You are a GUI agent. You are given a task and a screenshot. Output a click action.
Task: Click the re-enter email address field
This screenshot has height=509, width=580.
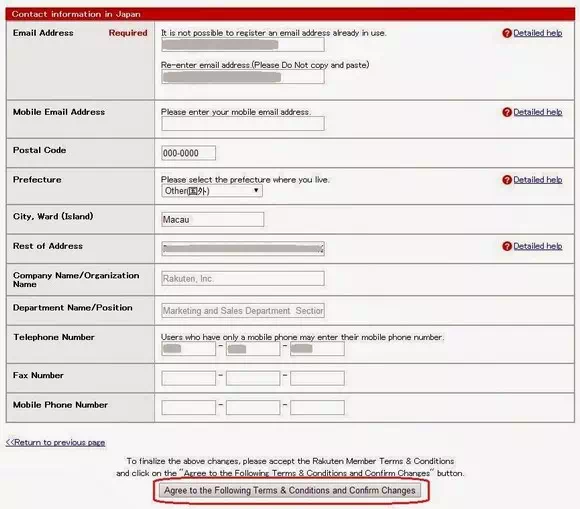pos(243,77)
